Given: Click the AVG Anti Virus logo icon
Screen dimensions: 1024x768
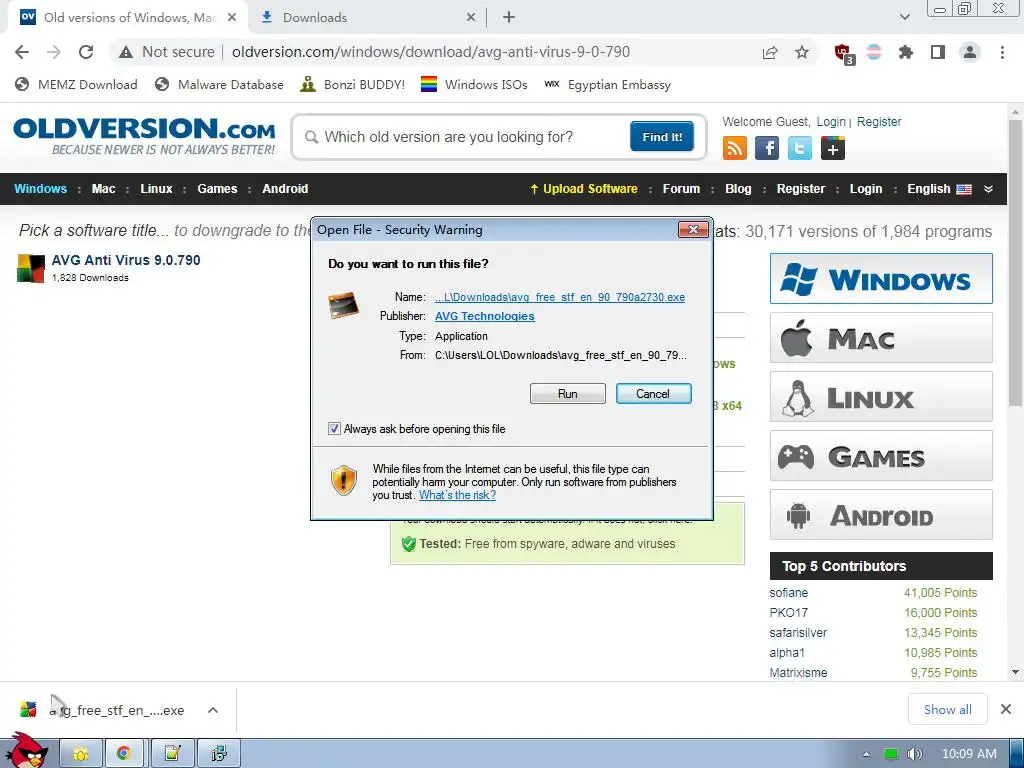Looking at the screenshot, I should coord(31,268).
